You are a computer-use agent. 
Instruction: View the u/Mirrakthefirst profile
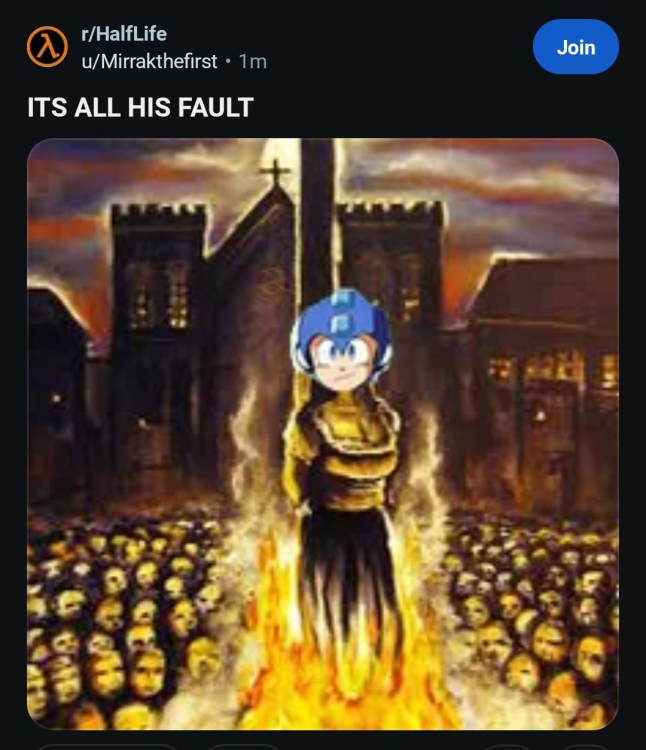149,61
